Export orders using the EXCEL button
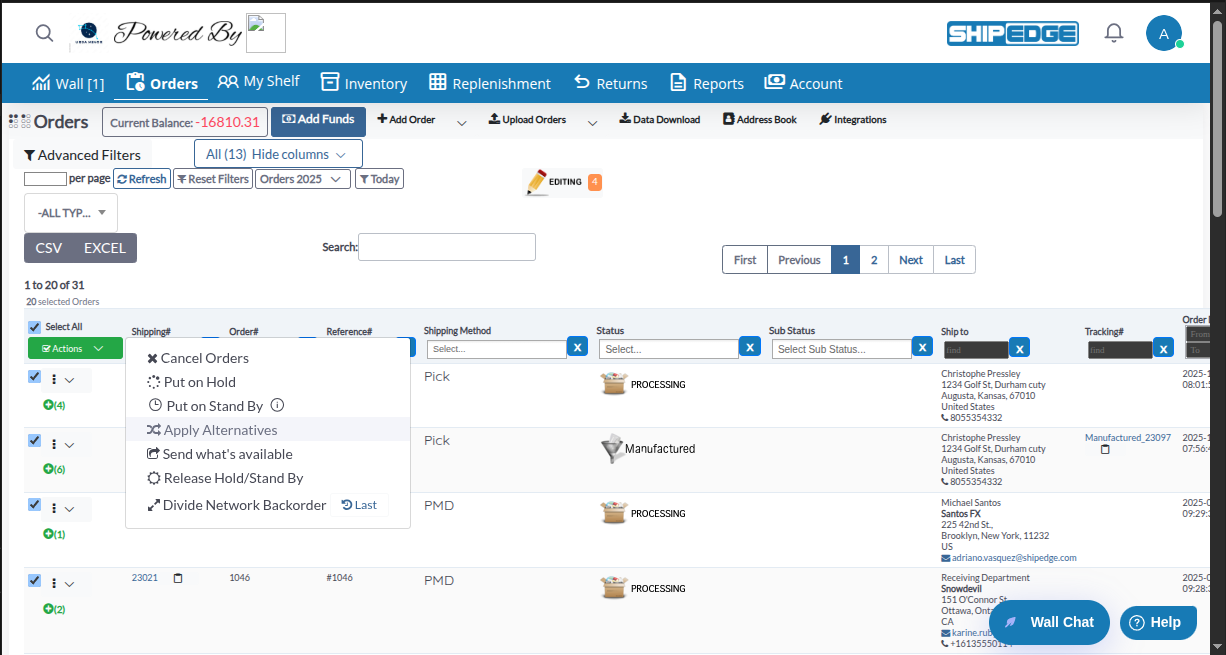The image size is (1226, 655). point(104,247)
